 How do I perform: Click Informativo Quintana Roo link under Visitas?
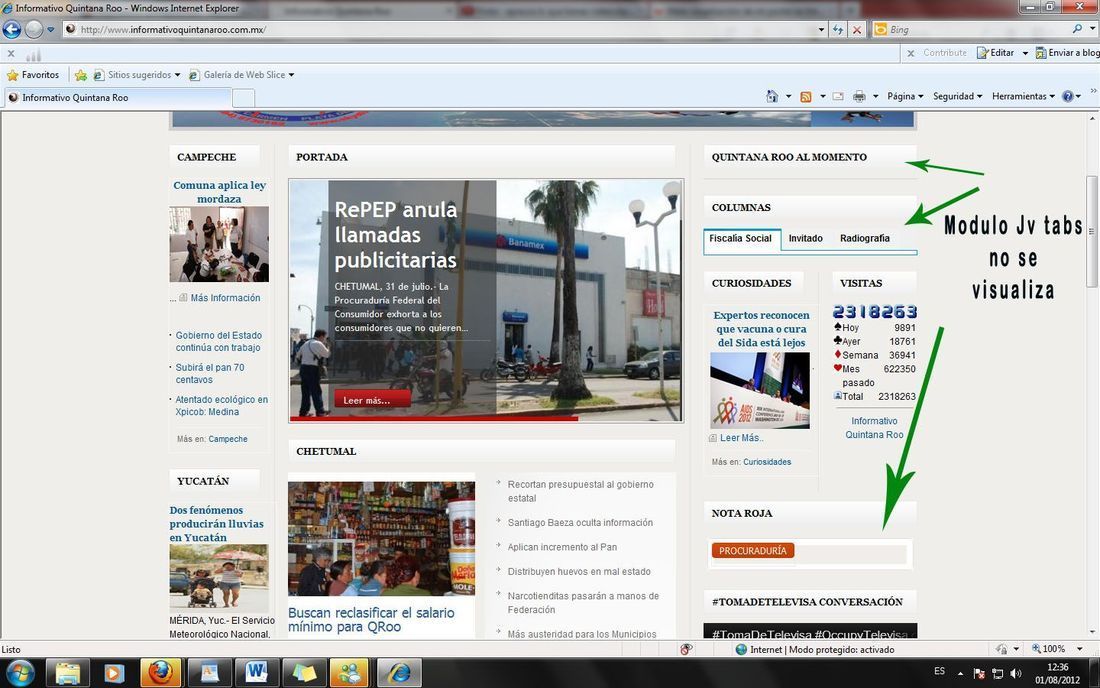pyautogui.click(x=874, y=428)
